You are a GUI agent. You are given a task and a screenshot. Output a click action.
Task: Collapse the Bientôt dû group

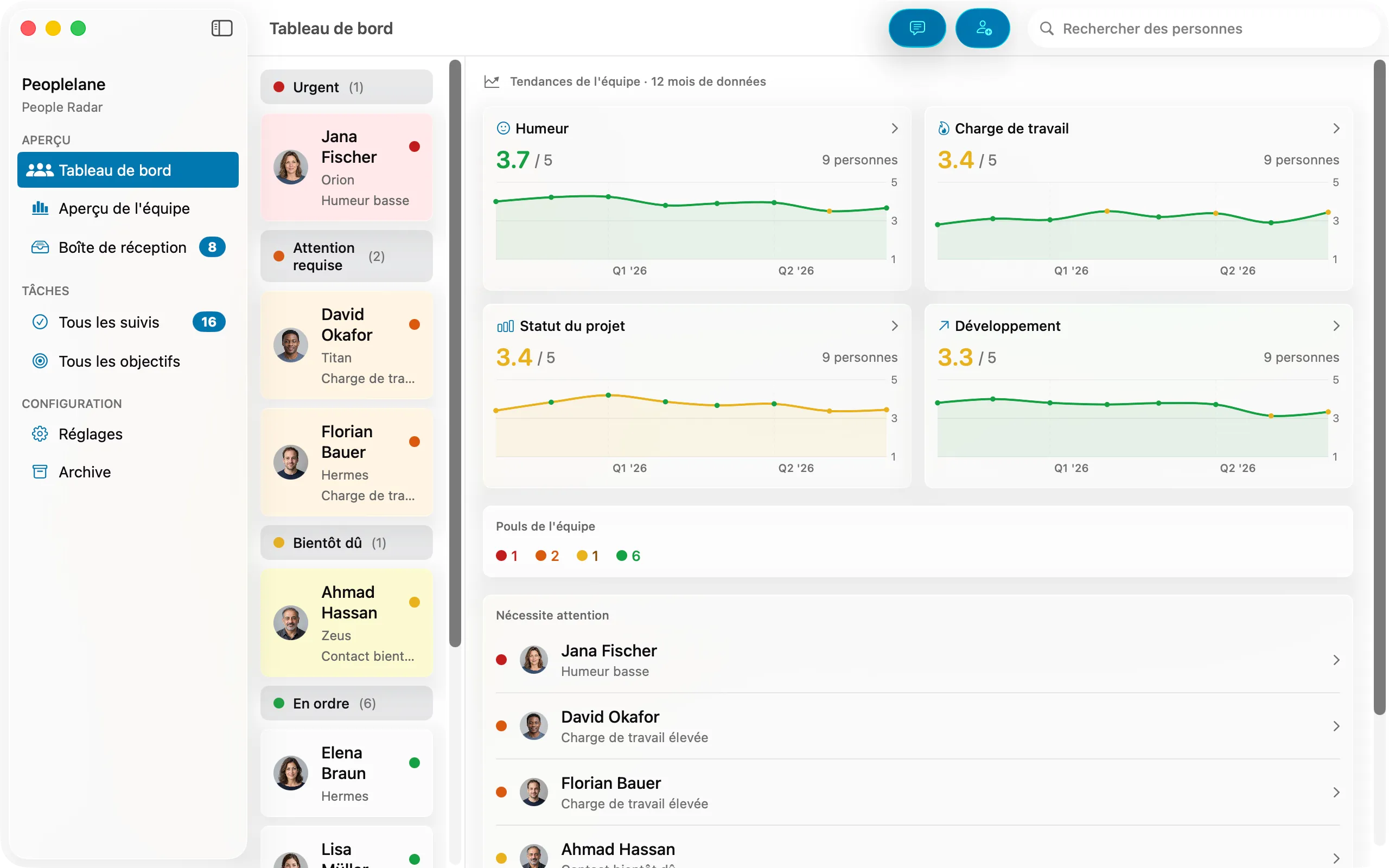pos(346,542)
